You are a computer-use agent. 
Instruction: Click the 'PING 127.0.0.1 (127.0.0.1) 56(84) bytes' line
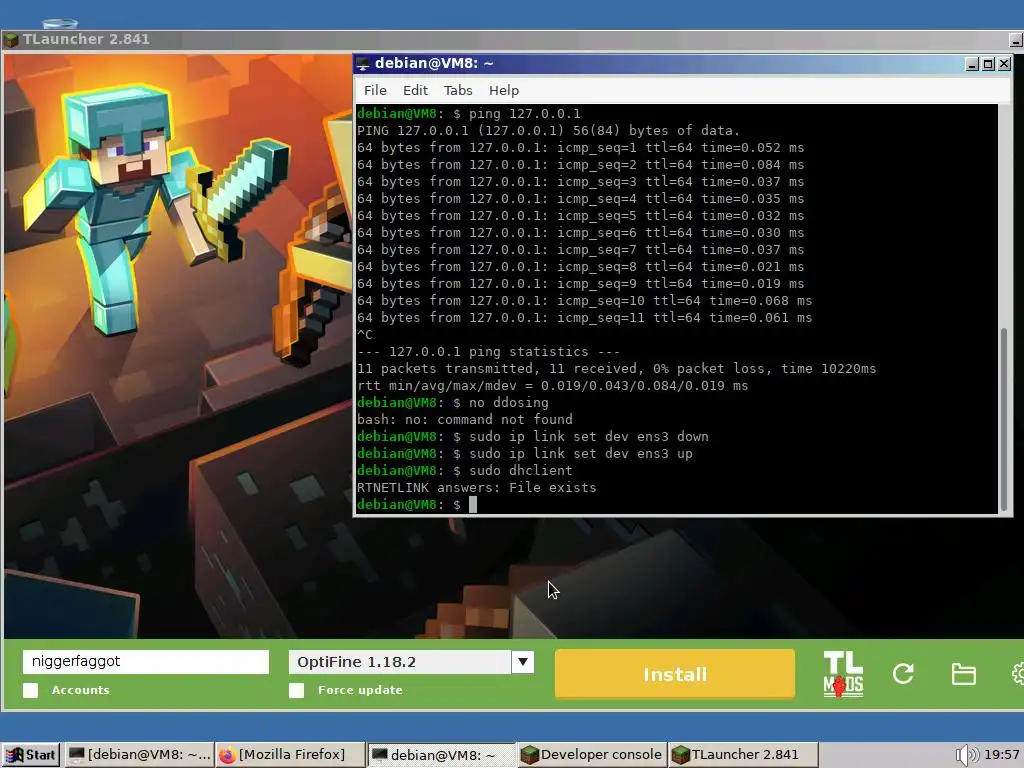pyautogui.click(x=548, y=131)
